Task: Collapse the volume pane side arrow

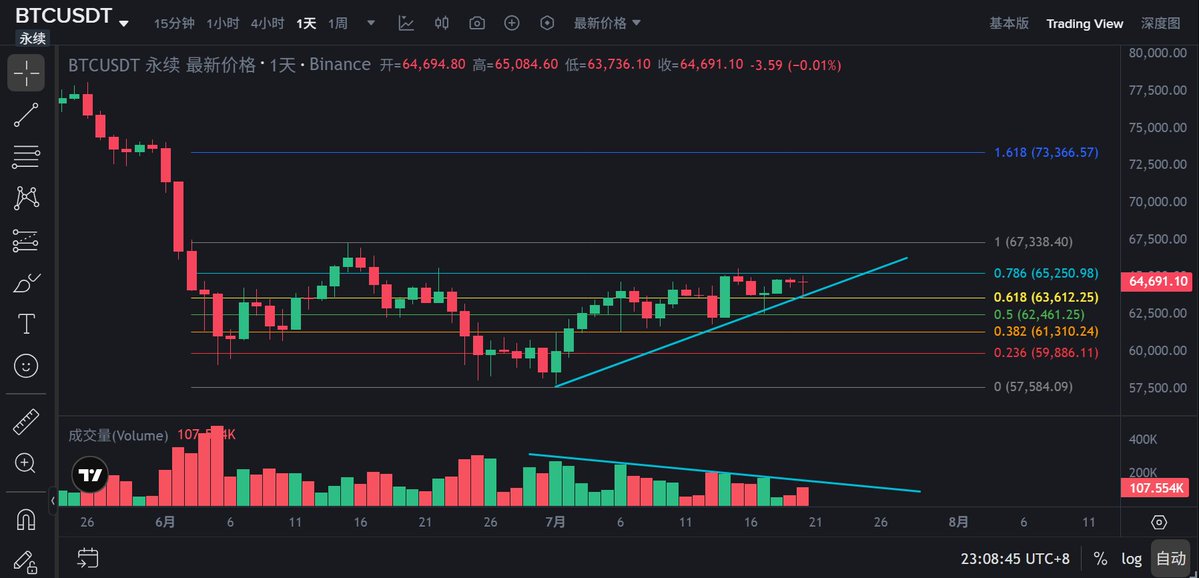Action: [53, 501]
